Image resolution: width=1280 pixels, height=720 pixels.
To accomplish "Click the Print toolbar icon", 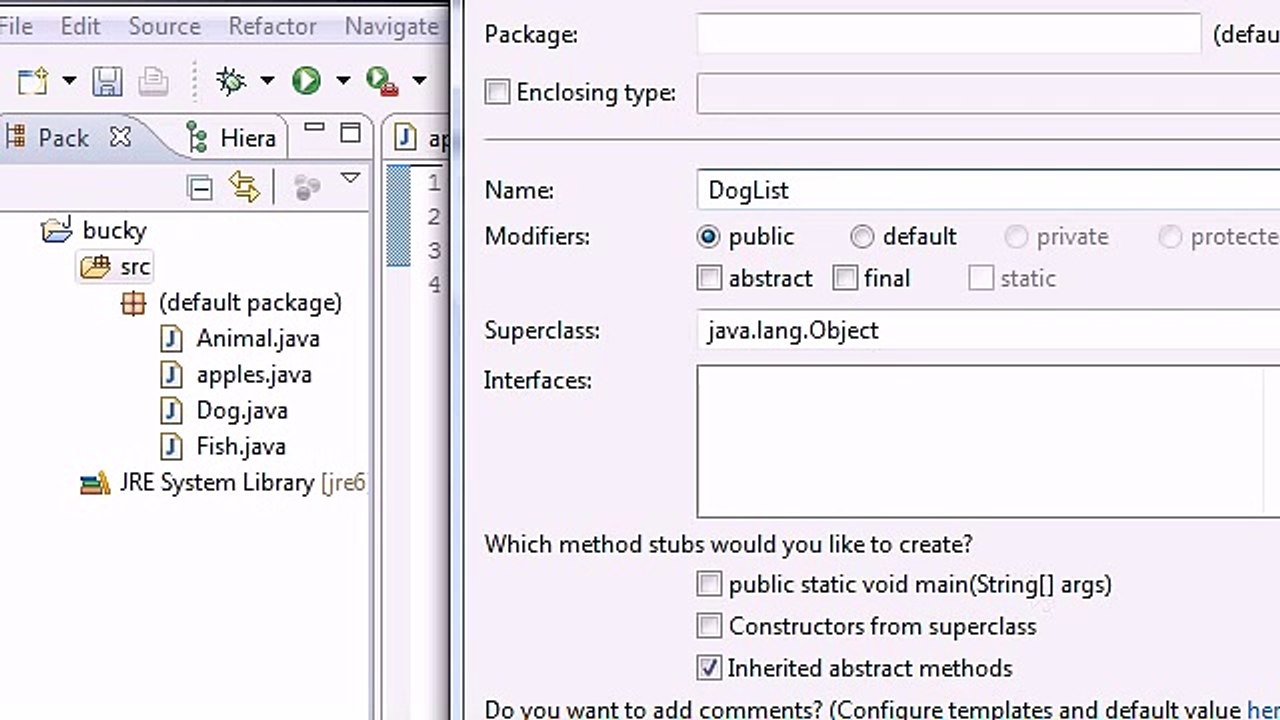I will pos(153,81).
